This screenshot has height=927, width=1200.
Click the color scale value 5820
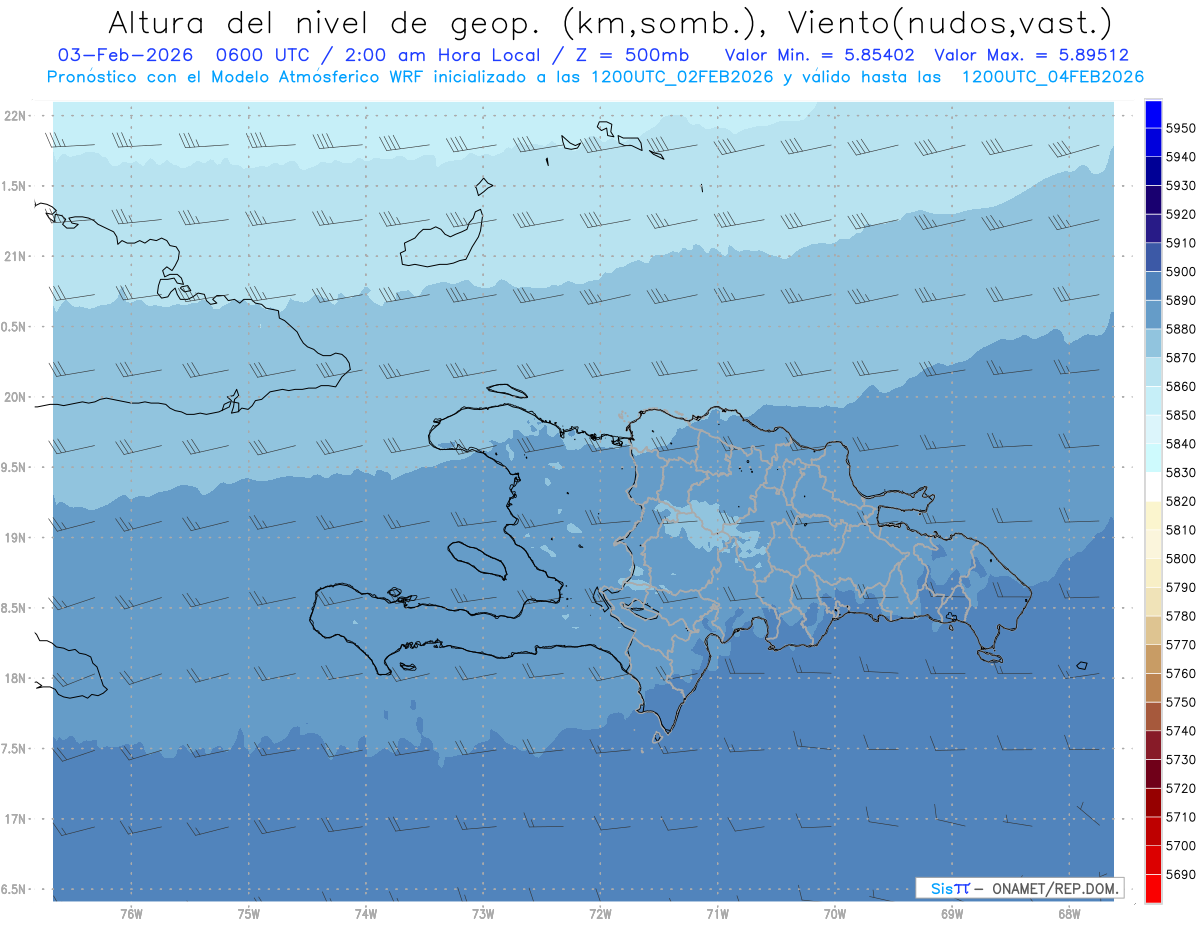[x=1180, y=501]
